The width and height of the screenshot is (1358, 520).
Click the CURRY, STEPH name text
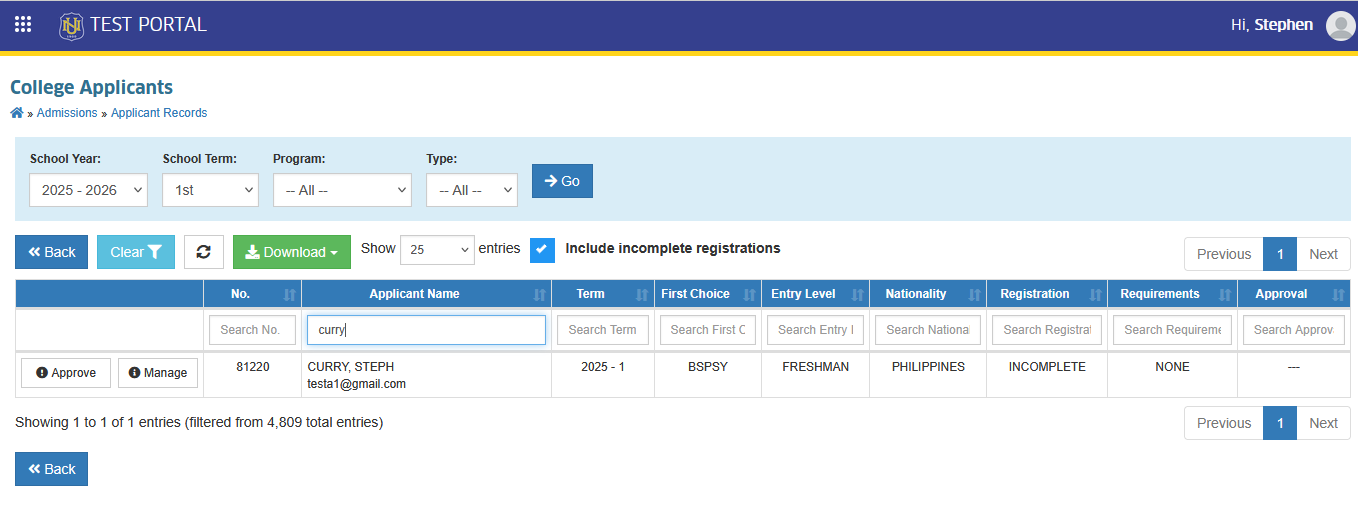pos(351,367)
